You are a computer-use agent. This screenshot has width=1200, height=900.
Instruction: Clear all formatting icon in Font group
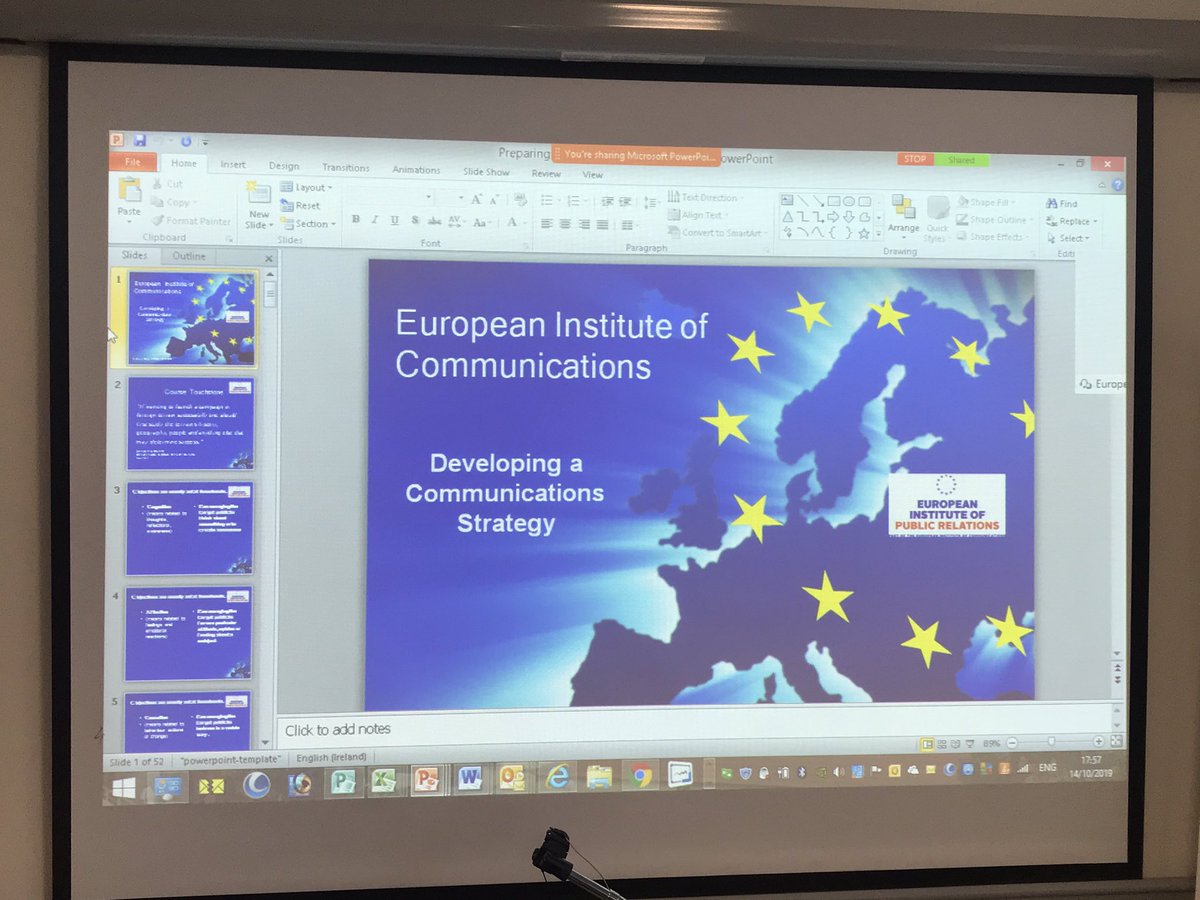click(x=520, y=200)
